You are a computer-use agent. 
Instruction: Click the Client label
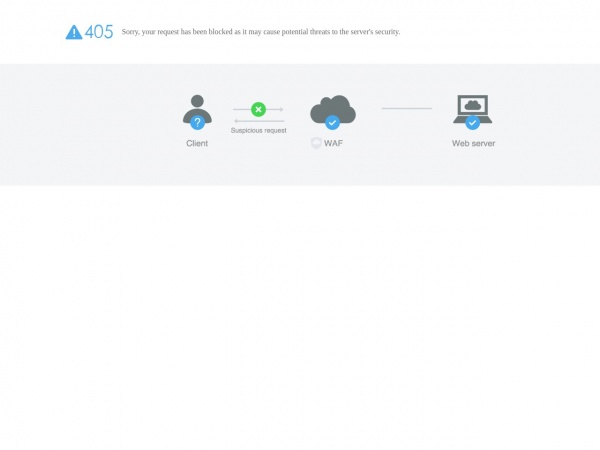[197, 143]
